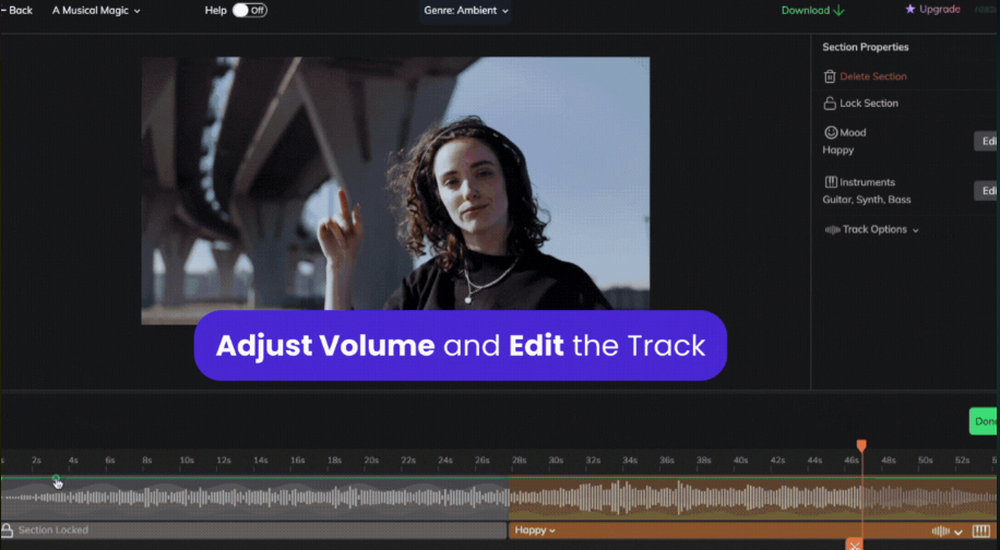Click the orange Happy section waveform
This screenshot has width=1000, height=550.
[753, 498]
